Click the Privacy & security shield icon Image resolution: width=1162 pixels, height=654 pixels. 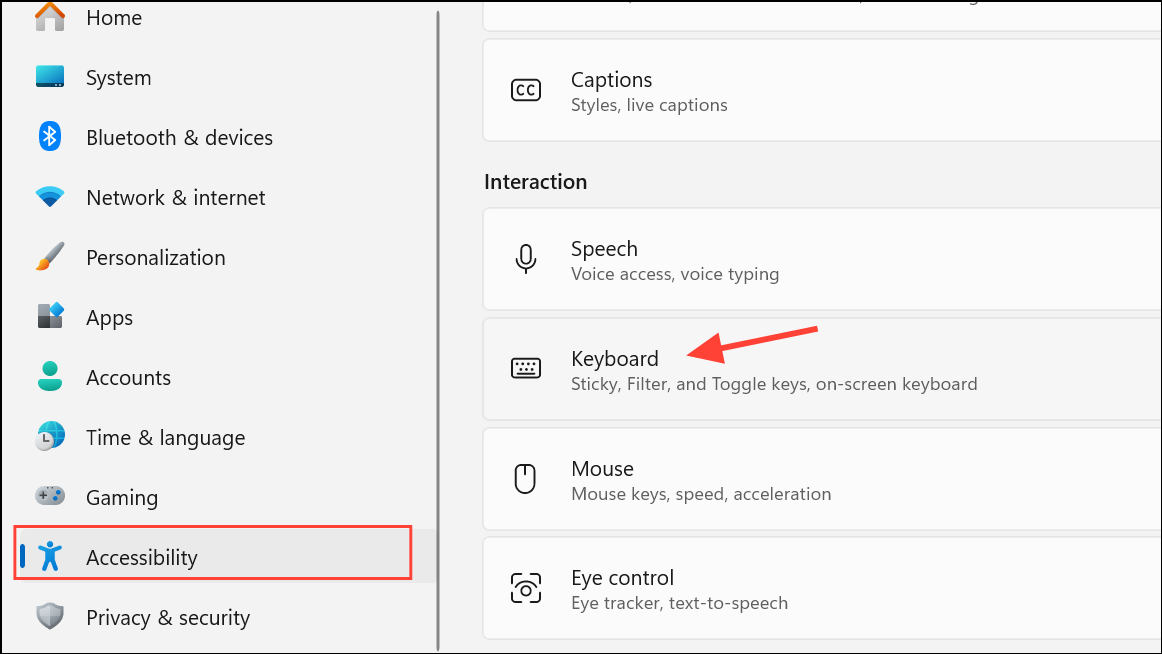[x=49, y=617]
